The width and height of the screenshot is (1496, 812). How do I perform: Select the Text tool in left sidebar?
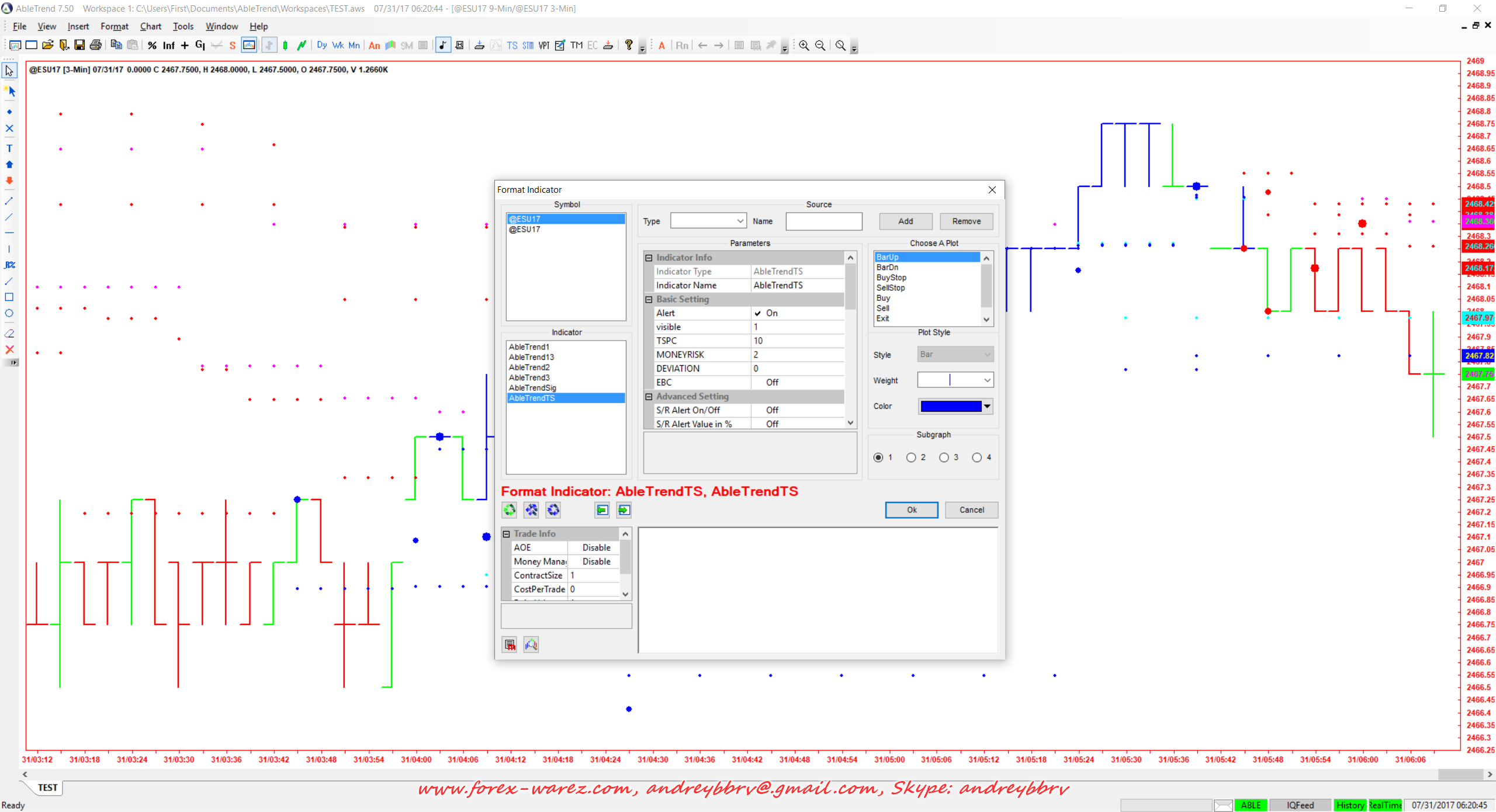click(9, 148)
